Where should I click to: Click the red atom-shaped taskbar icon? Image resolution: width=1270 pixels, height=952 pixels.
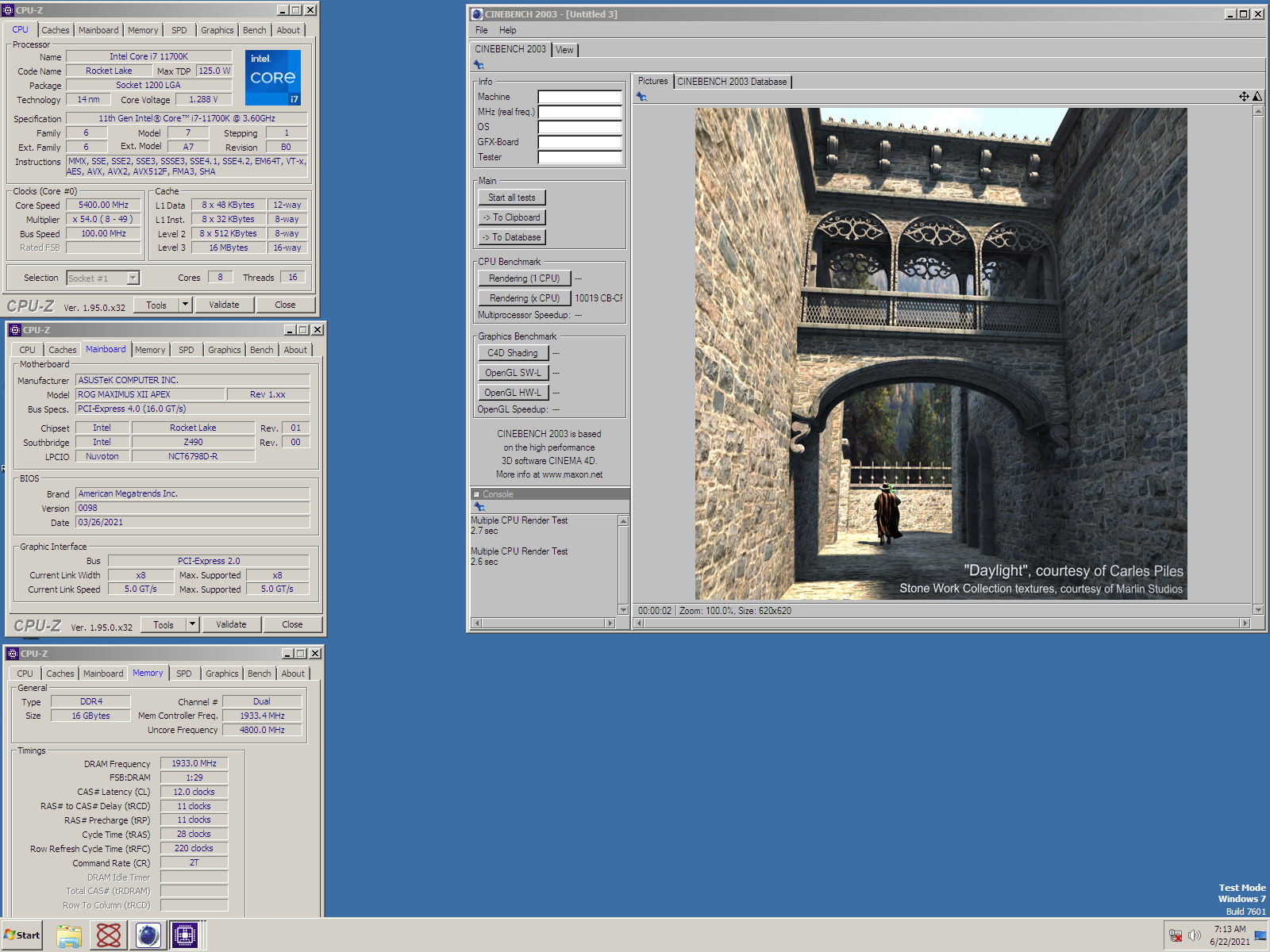(109, 936)
